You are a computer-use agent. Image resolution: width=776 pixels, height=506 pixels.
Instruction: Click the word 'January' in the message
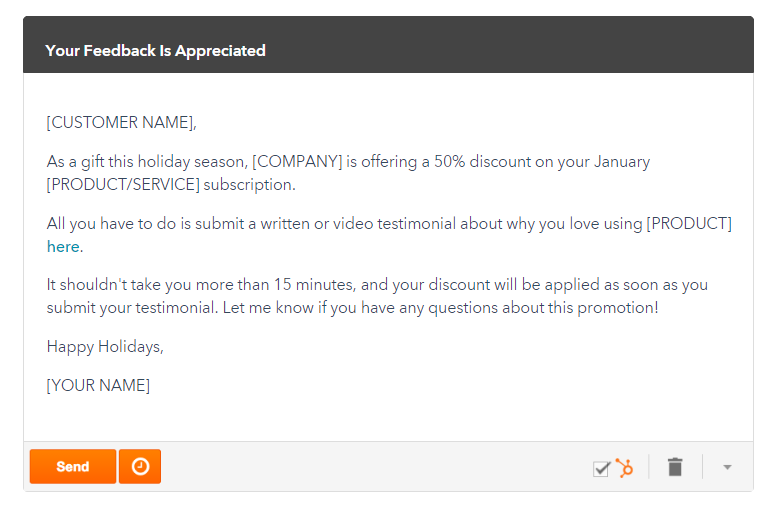click(620, 162)
